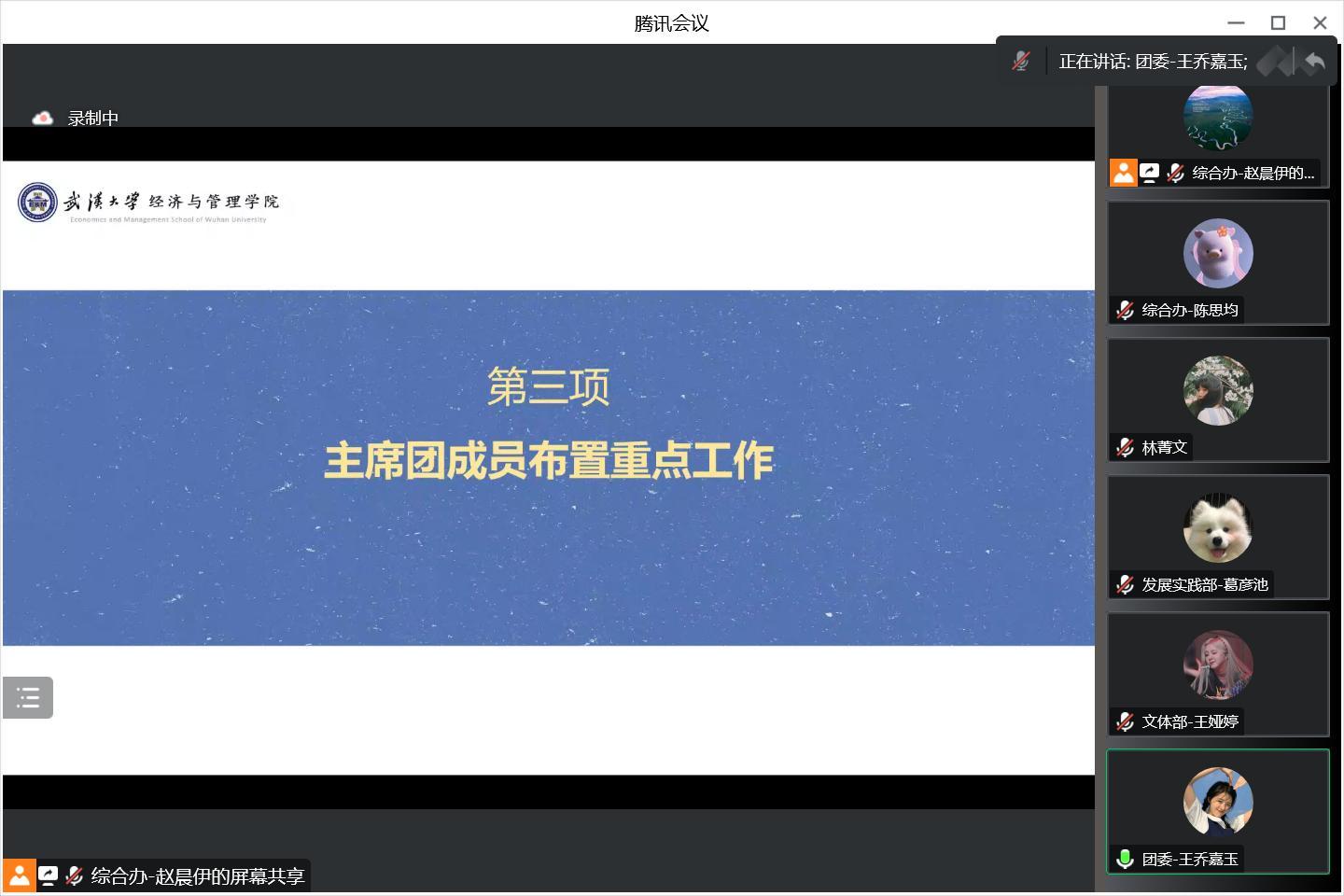Maximize the 腾讯会议 window

click(x=1278, y=22)
